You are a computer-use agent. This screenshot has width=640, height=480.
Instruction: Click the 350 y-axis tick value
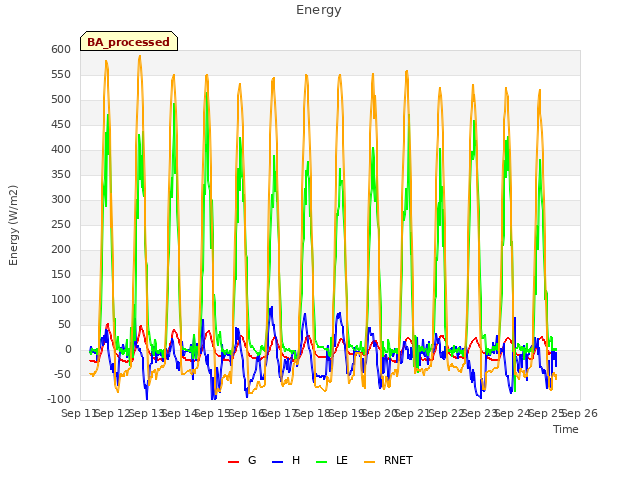pos(61,174)
